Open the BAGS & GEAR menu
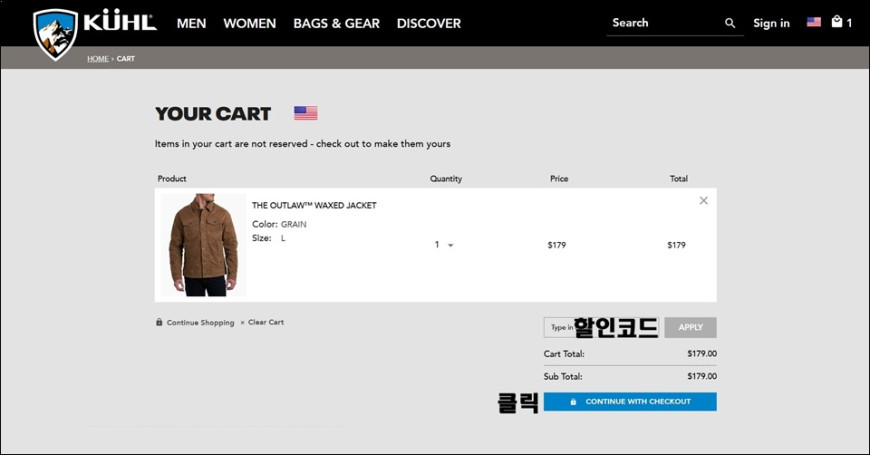This screenshot has width=870, height=455. (337, 23)
